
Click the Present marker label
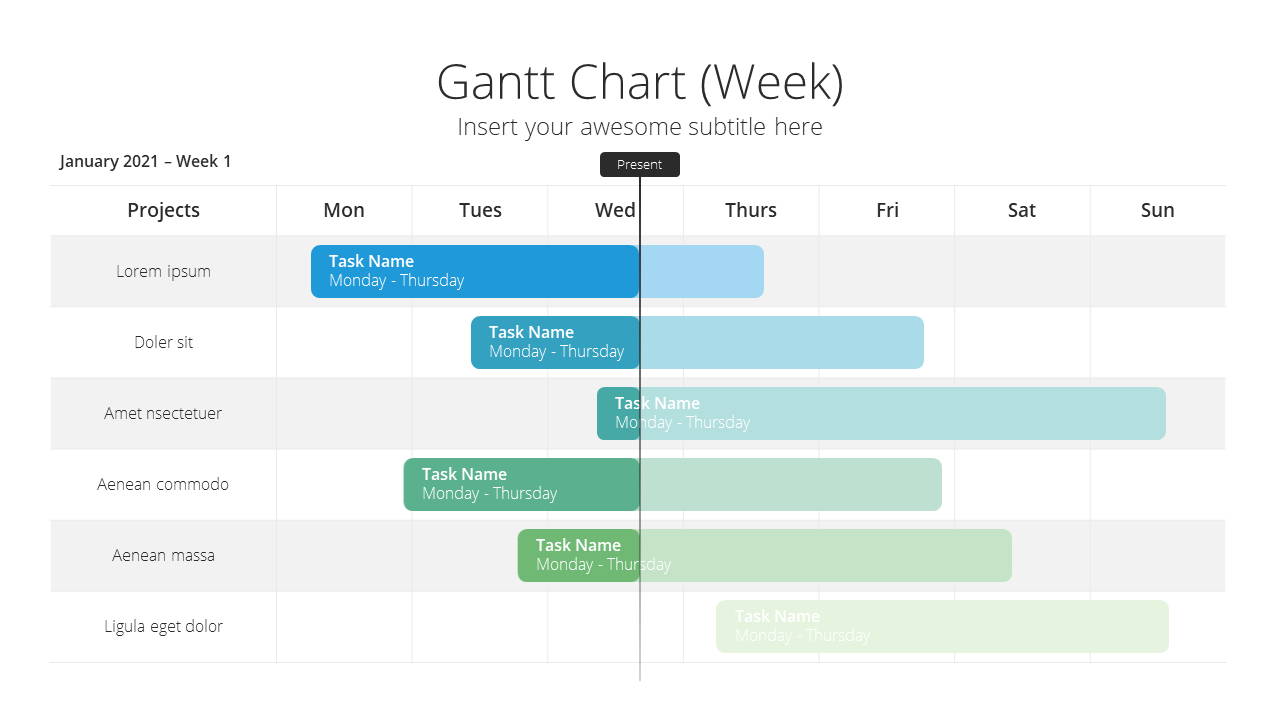coord(640,165)
